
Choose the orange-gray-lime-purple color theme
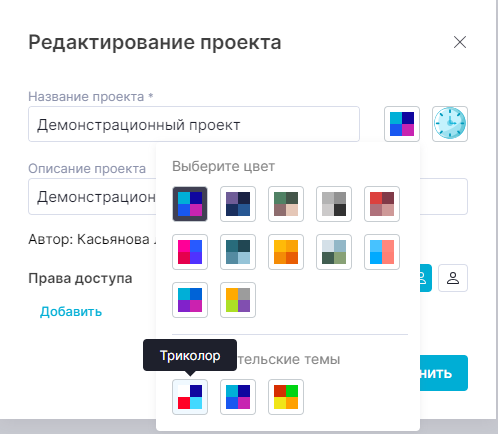pyautogui.click(x=238, y=300)
